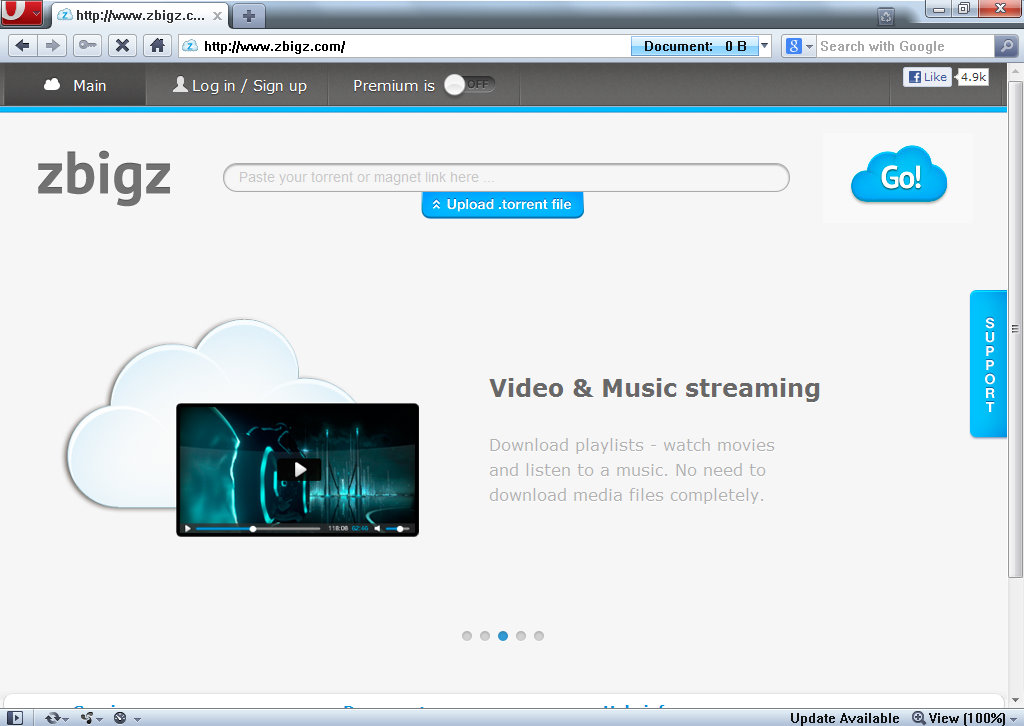Expand the address bar history dropdown
The width and height of the screenshot is (1024, 726).
coord(765,46)
